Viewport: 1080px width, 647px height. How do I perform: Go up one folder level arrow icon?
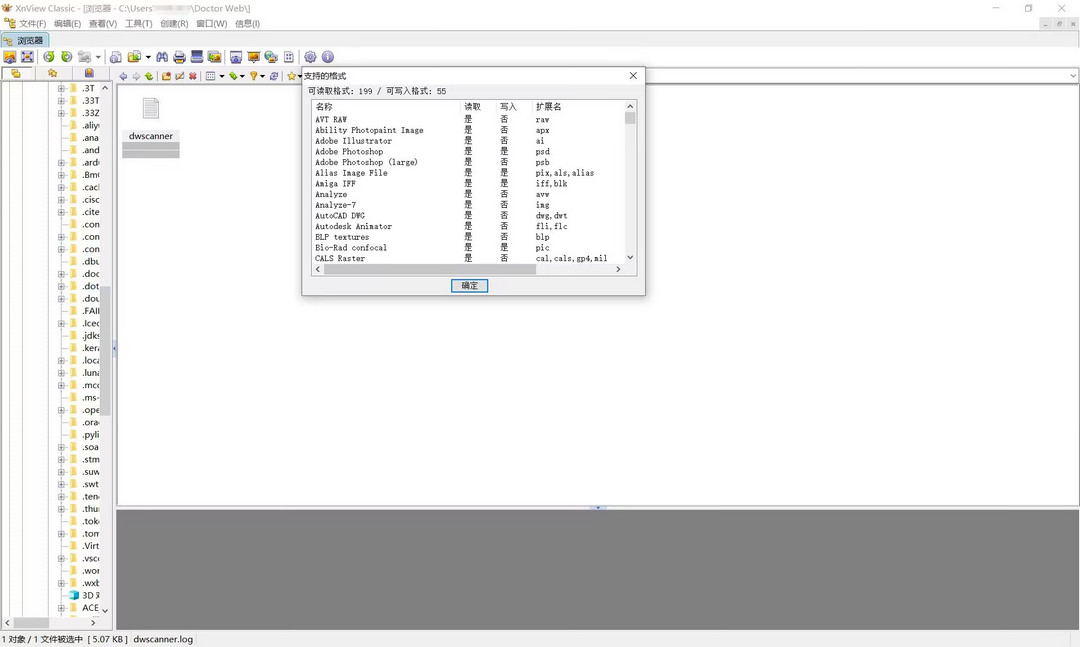coord(149,76)
